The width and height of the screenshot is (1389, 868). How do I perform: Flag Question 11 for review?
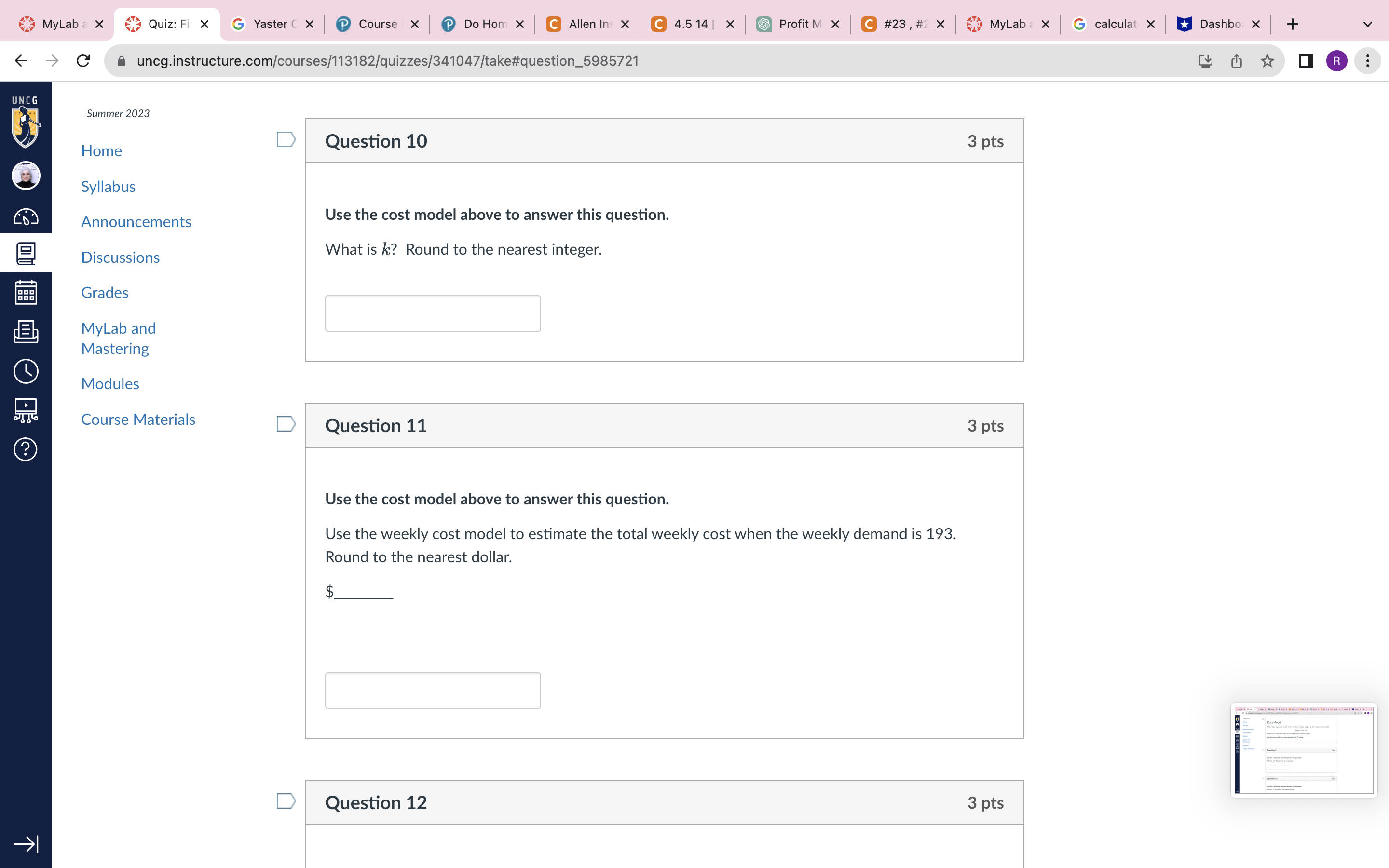tap(286, 424)
